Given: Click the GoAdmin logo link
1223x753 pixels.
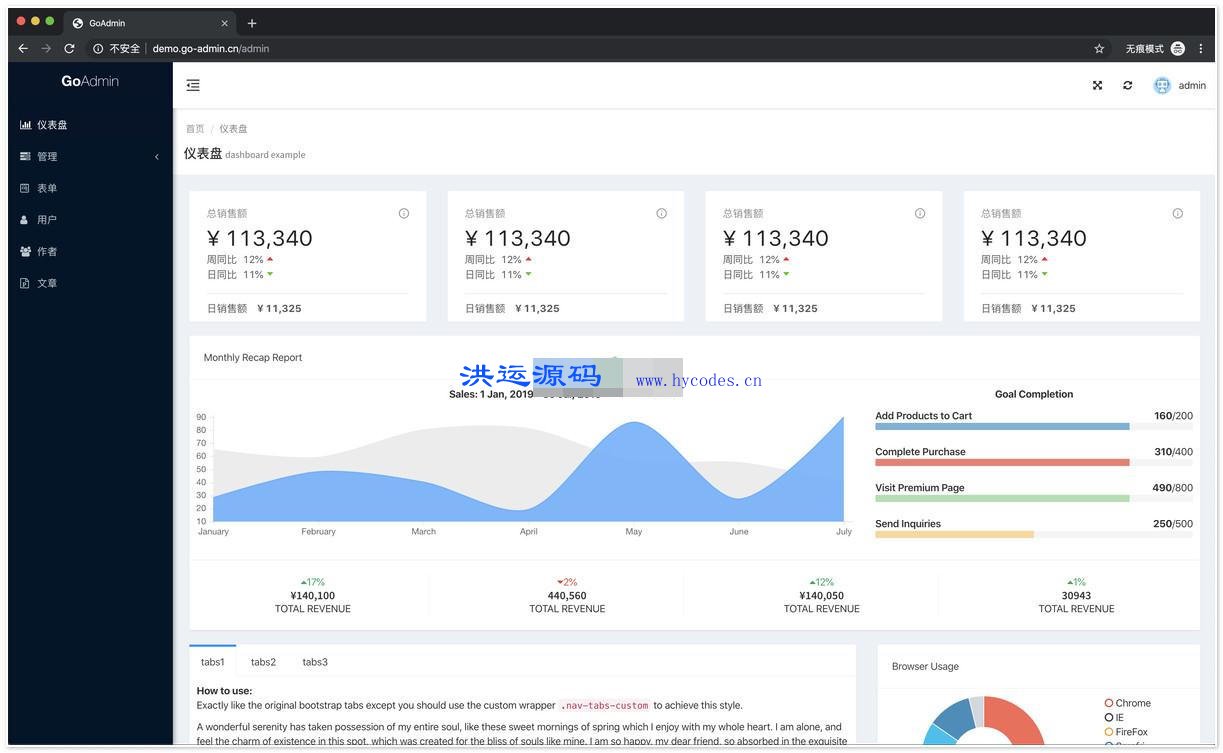Looking at the screenshot, I should tap(90, 81).
